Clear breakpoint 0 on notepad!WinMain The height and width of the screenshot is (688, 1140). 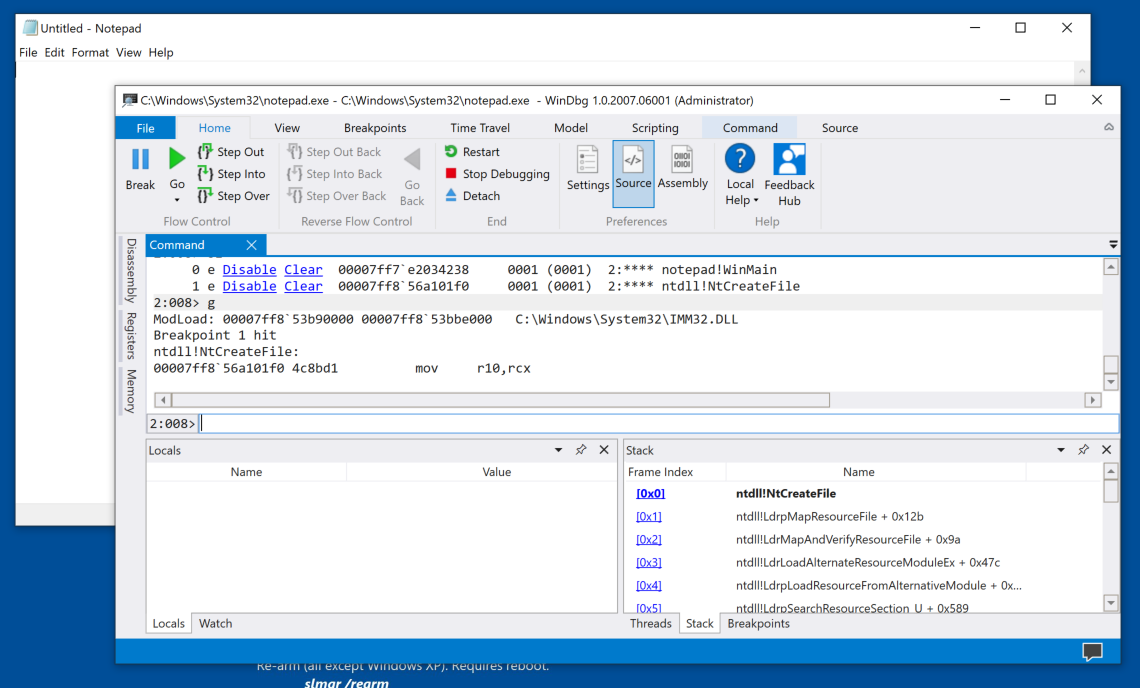click(303, 270)
